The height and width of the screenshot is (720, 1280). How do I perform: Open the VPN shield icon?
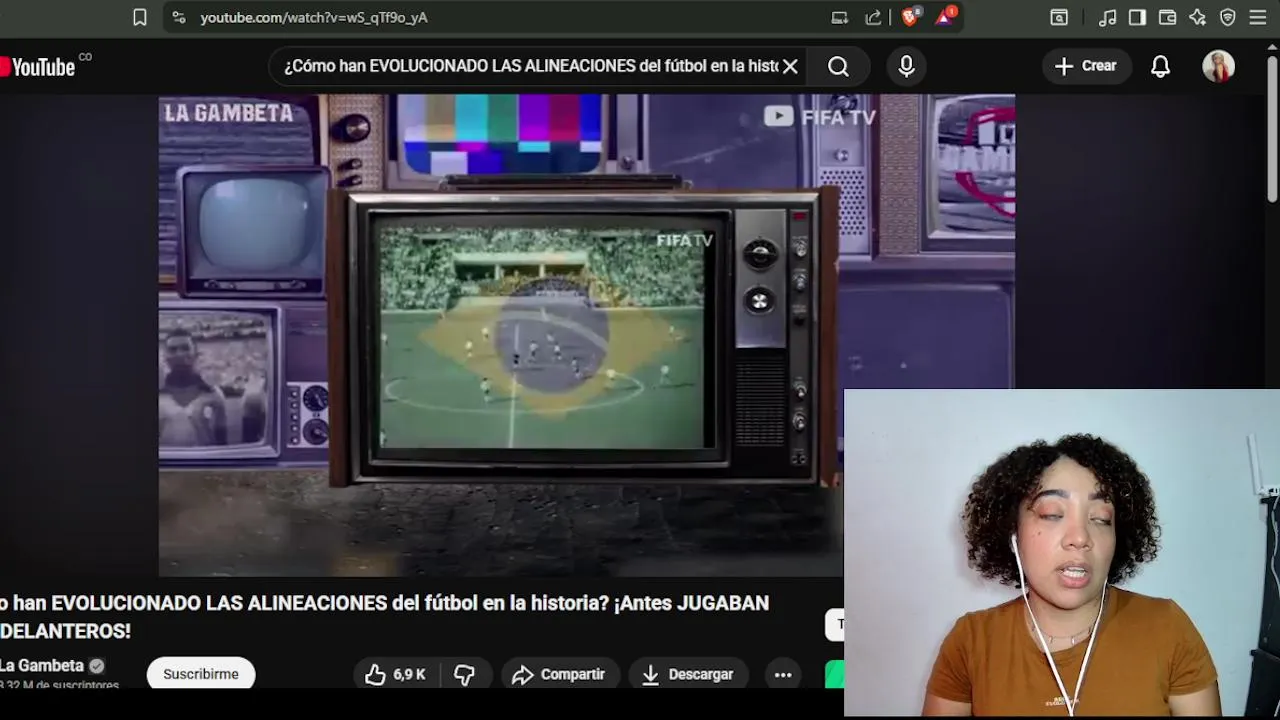click(x=1228, y=17)
